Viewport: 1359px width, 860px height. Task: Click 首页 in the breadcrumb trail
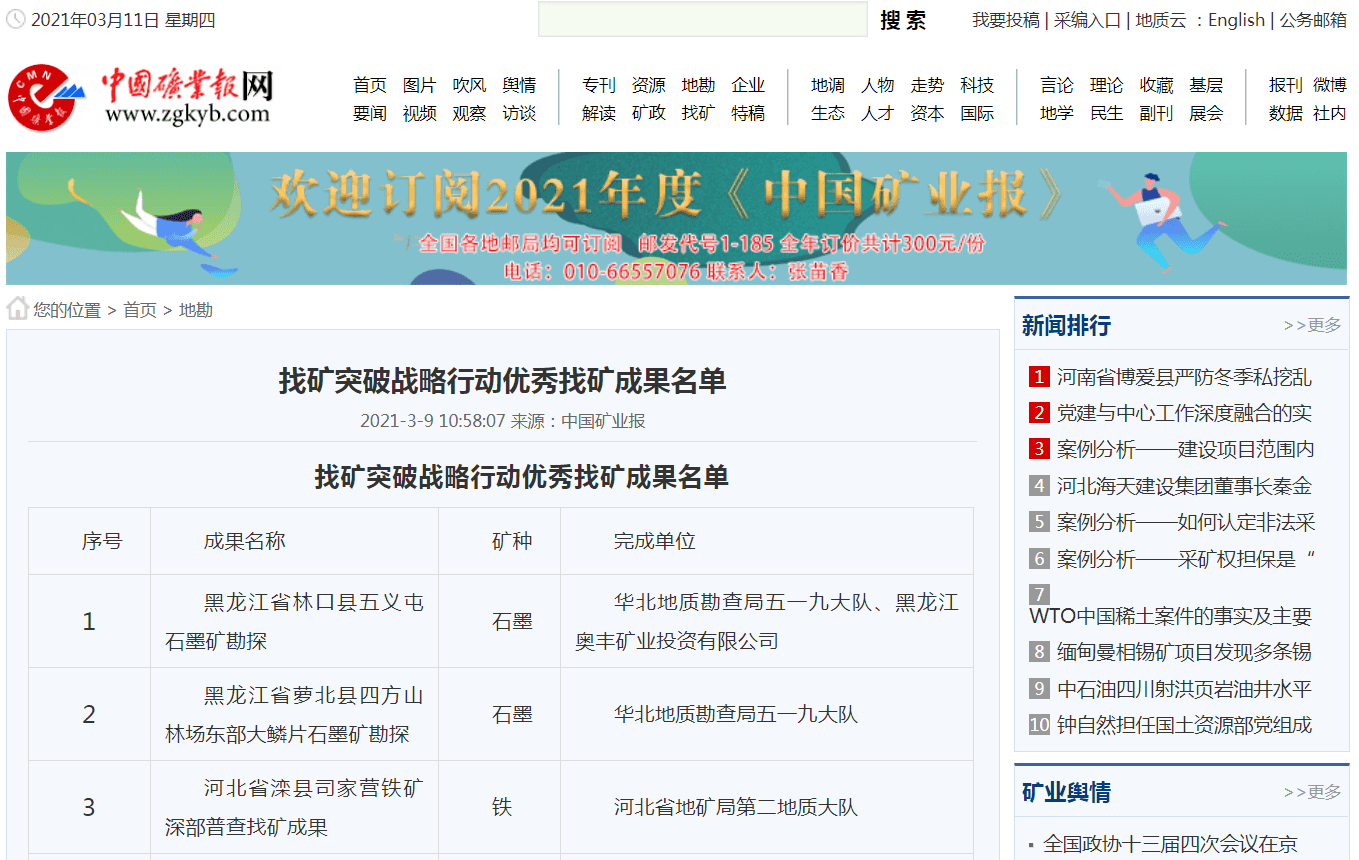[x=140, y=310]
